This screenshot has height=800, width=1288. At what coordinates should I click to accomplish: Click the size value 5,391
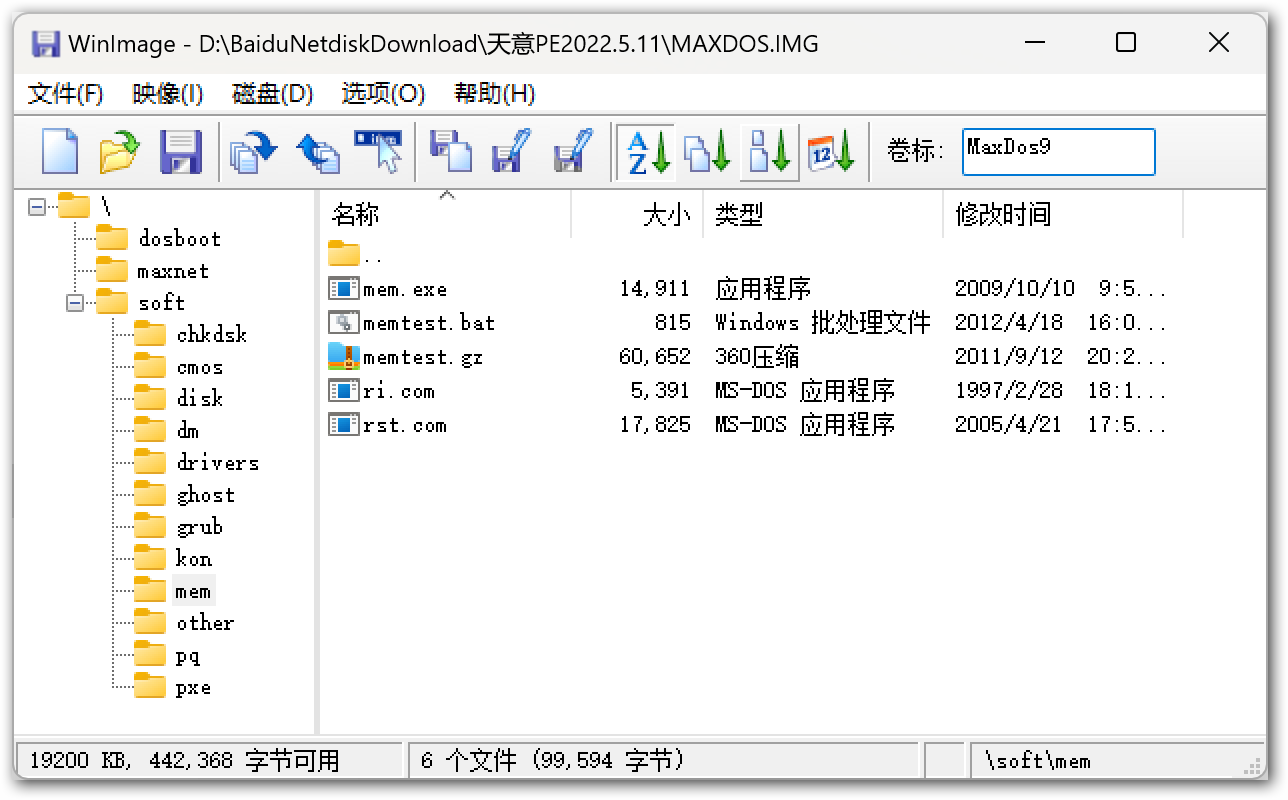tap(661, 391)
